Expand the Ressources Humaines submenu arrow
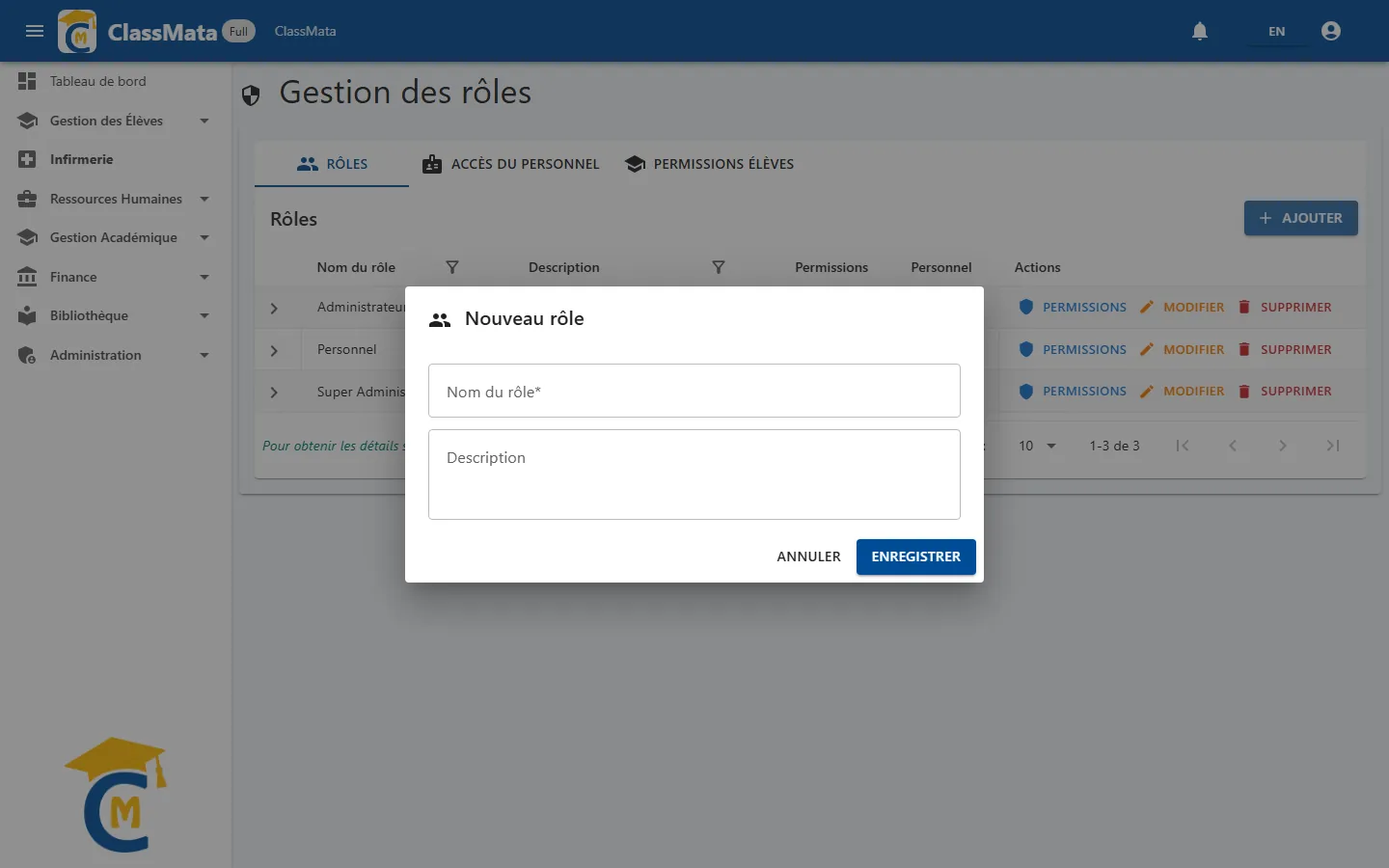 point(204,199)
